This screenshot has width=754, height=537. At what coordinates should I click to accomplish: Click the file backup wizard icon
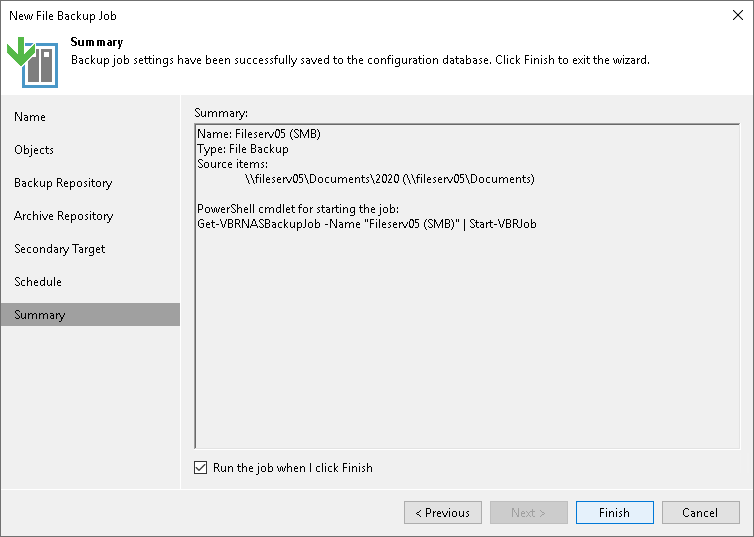point(32,62)
